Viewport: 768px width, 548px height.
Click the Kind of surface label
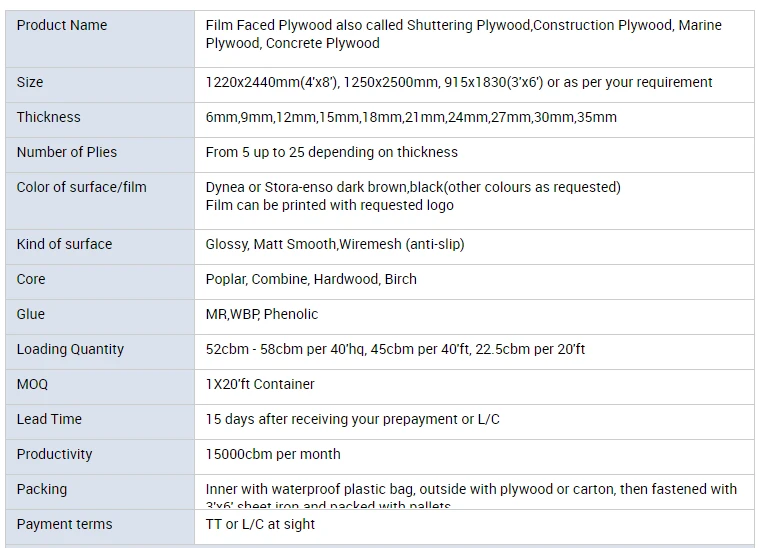coord(64,244)
